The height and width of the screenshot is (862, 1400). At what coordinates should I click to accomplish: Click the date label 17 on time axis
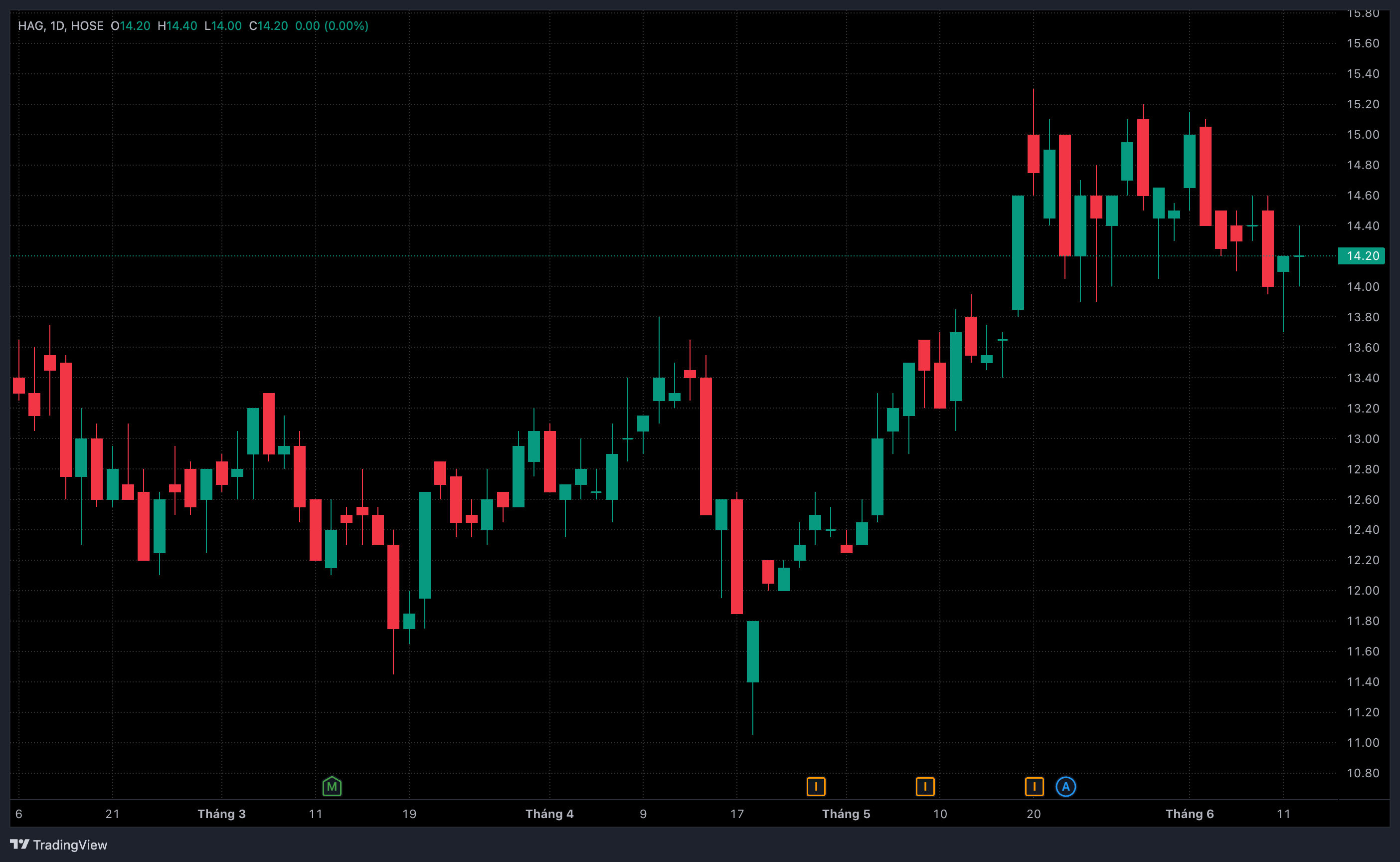[737, 814]
